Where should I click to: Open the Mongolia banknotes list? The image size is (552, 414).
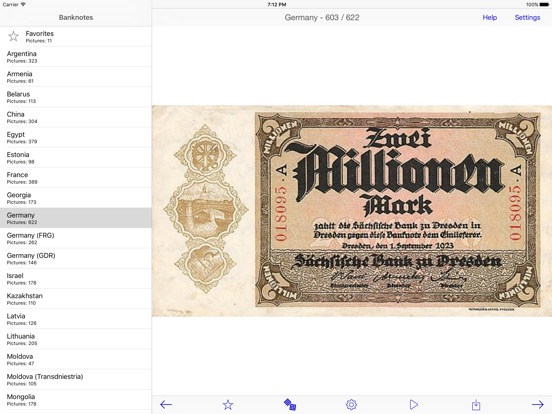[x=76, y=400]
